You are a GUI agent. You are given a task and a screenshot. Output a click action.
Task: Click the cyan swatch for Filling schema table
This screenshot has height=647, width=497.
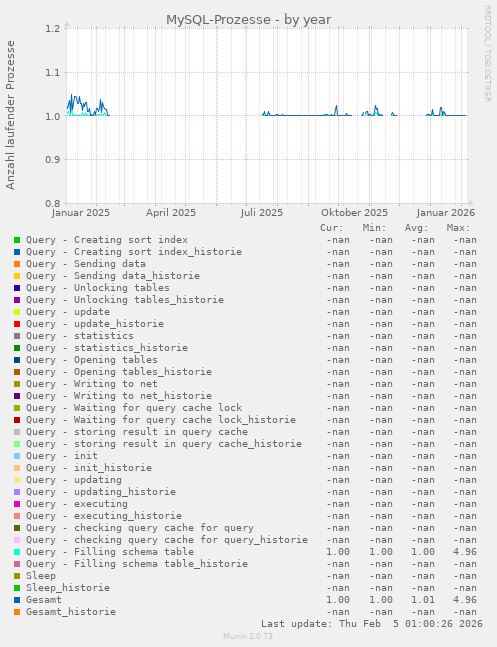click(x=17, y=552)
